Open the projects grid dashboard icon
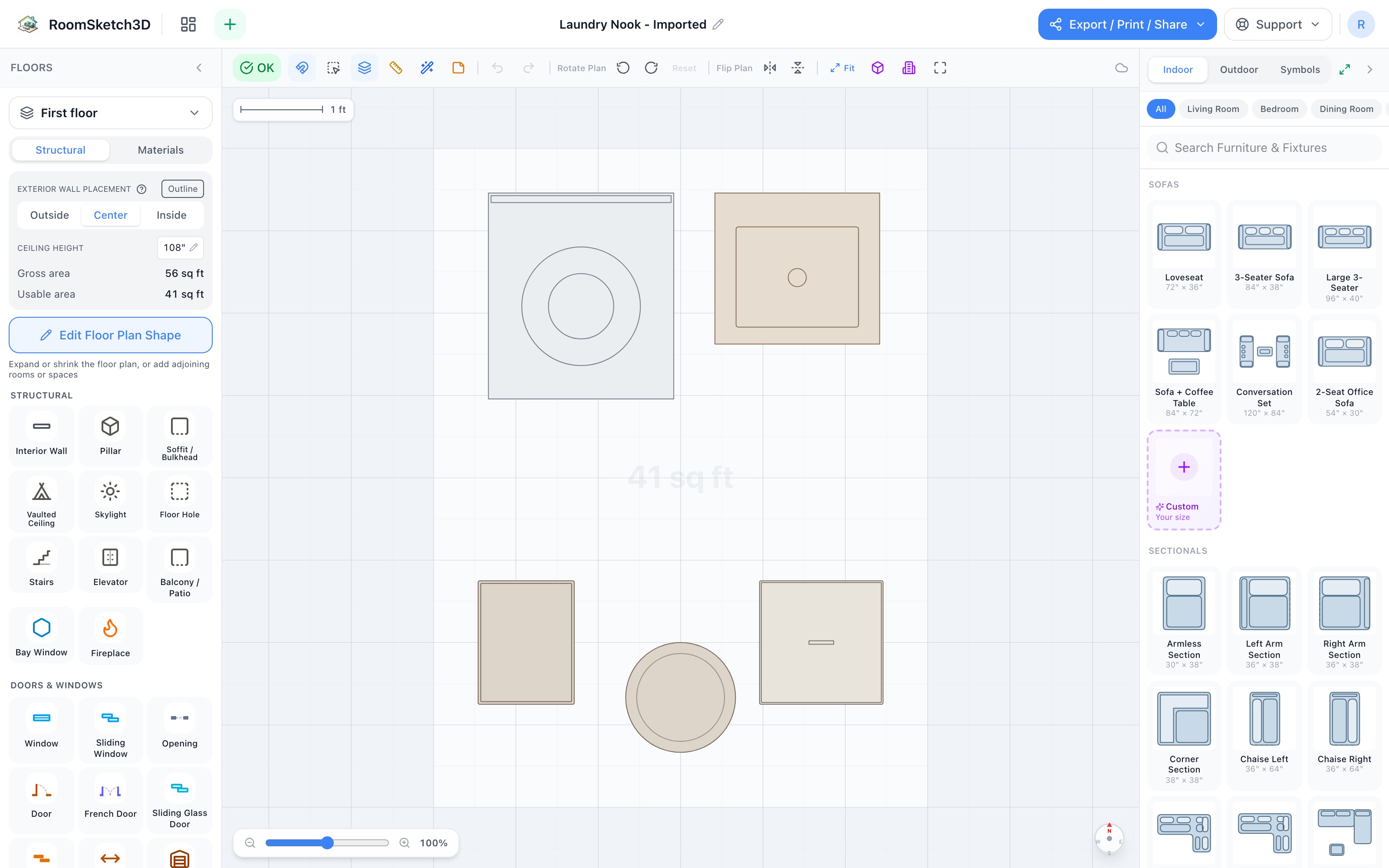Viewport: 1389px width, 868px height. pos(188,24)
